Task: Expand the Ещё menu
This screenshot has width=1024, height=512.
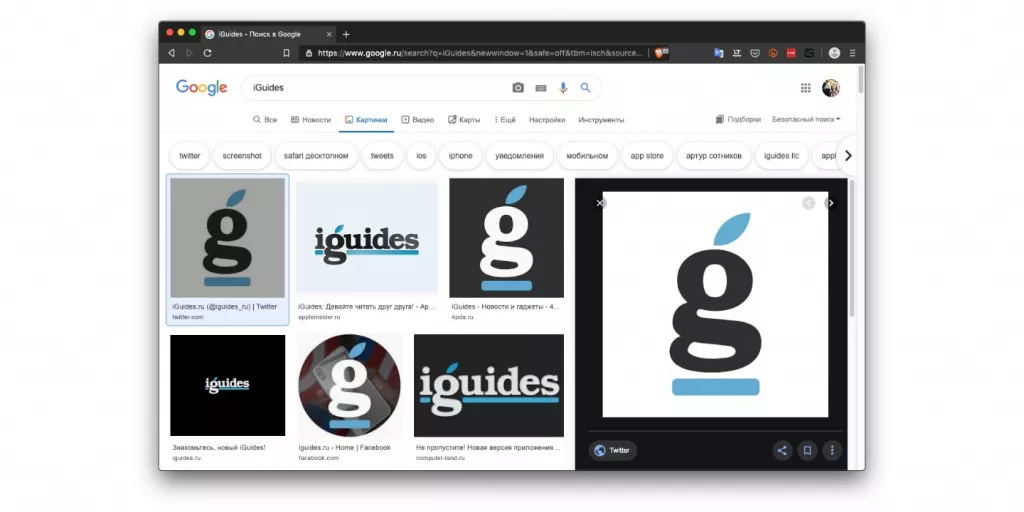Action: pyautogui.click(x=505, y=120)
